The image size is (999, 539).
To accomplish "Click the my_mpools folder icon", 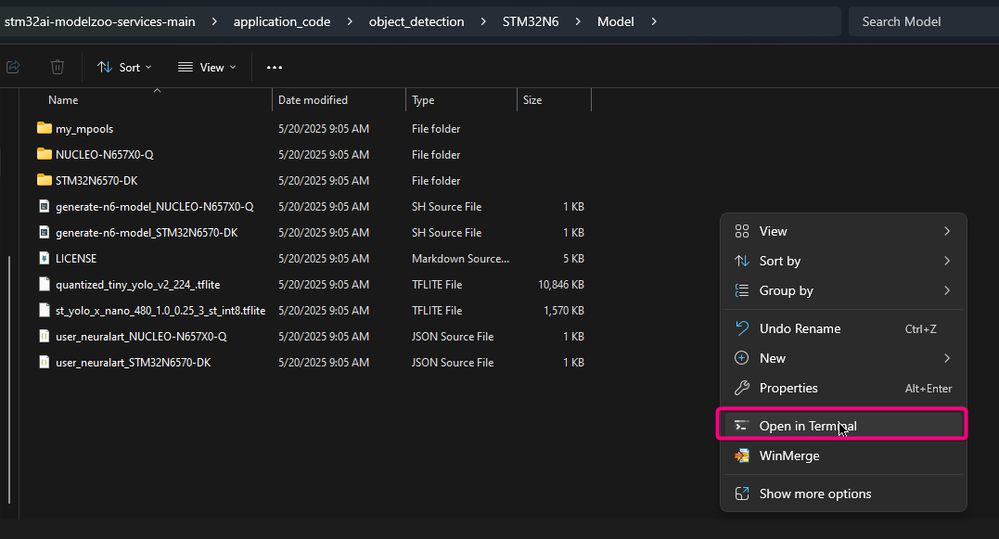I will point(44,129).
